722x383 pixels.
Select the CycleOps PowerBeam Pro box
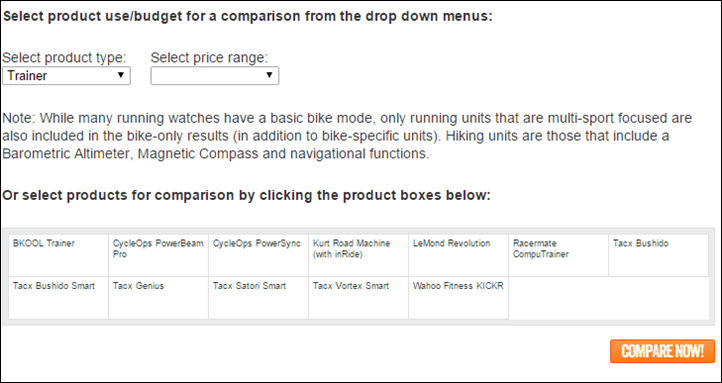(158, 255)
